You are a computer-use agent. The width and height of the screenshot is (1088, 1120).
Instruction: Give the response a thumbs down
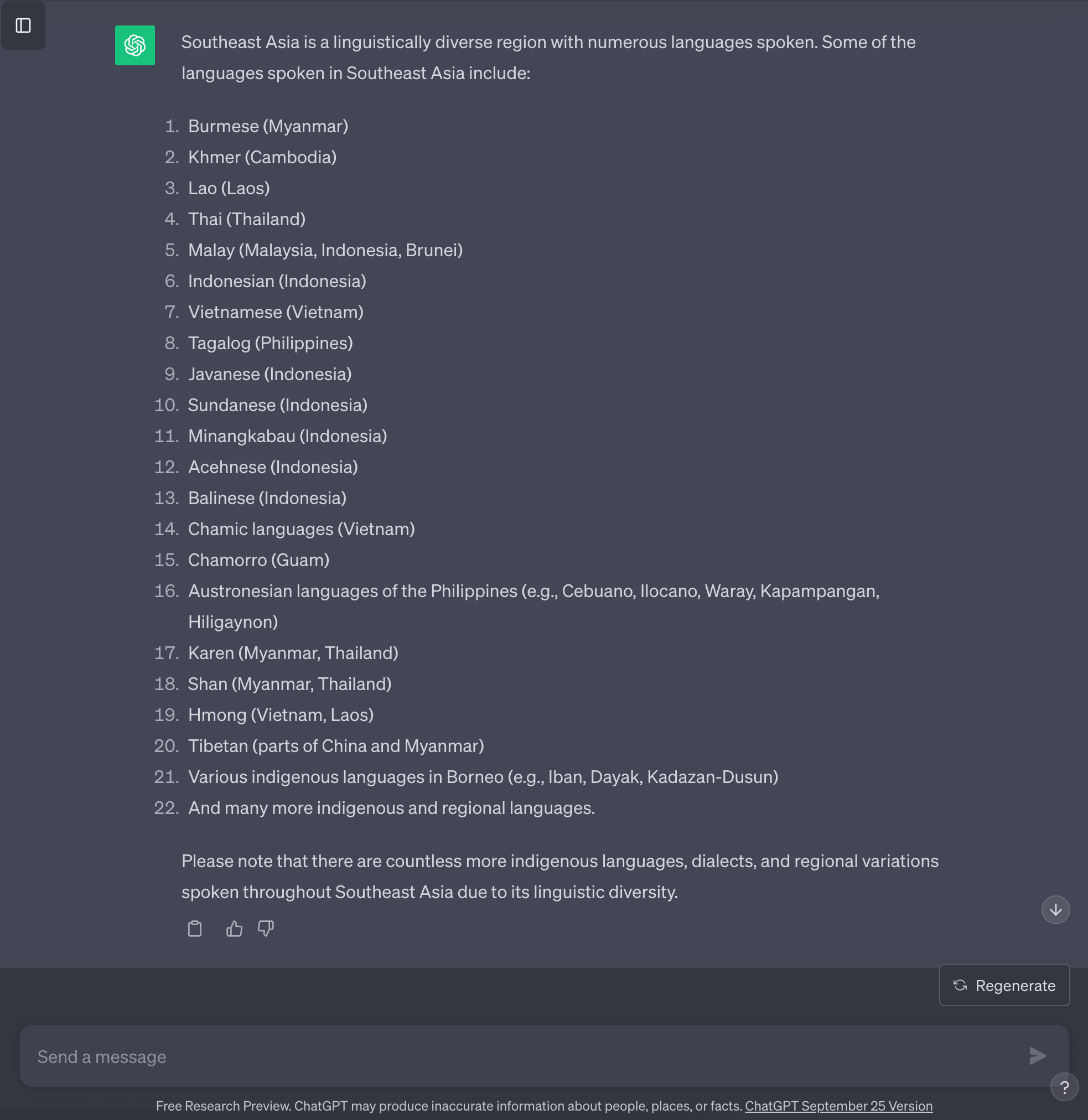pos(266,929)
